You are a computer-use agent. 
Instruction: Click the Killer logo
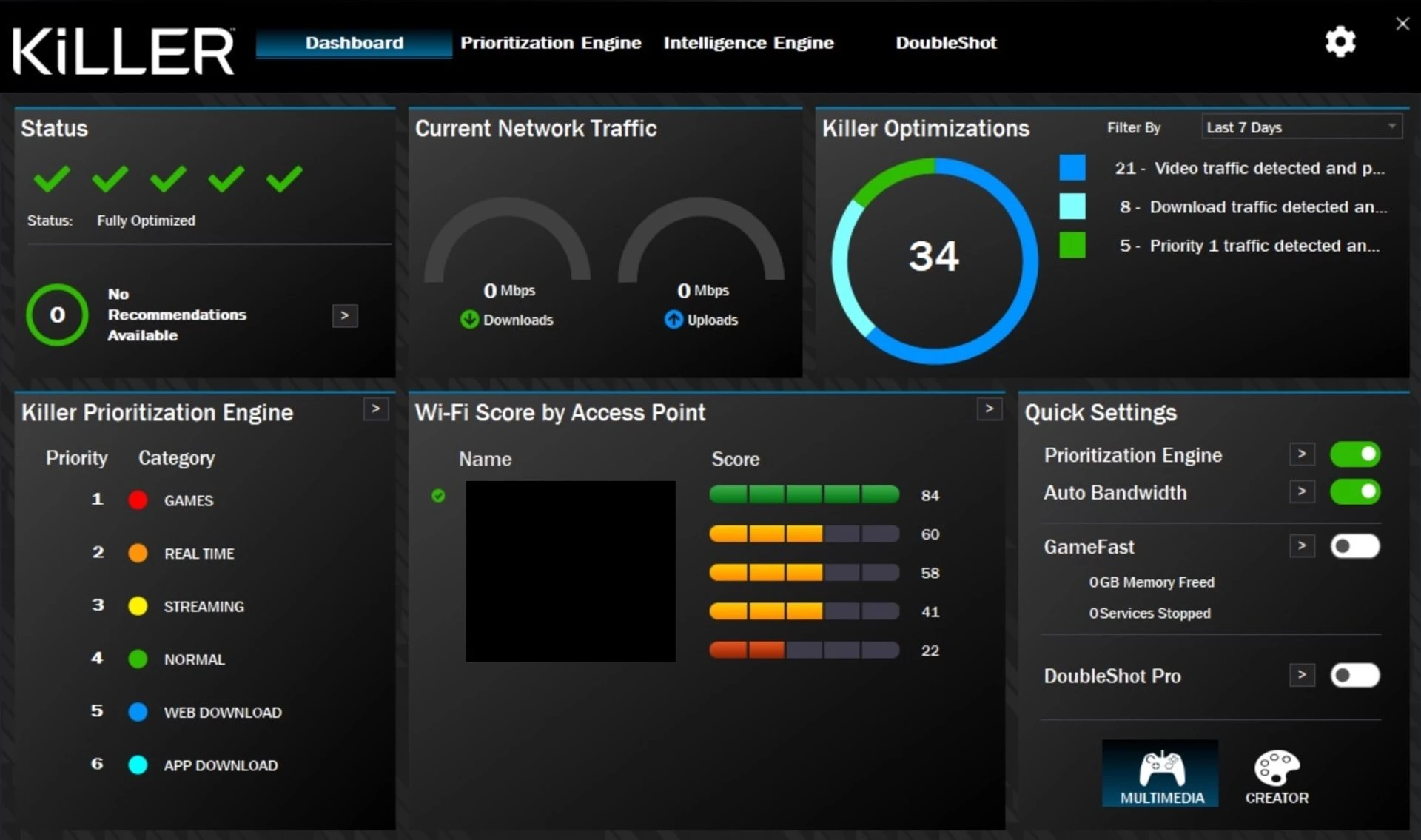[x=124, y=51]
